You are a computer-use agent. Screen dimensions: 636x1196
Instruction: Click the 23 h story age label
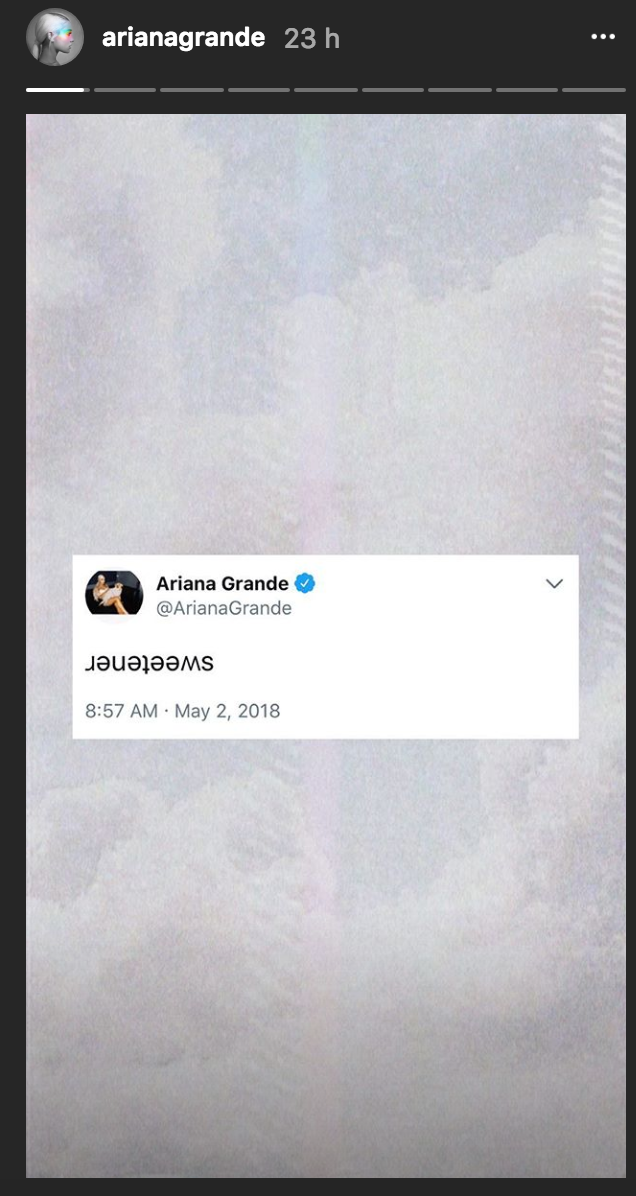312,38
